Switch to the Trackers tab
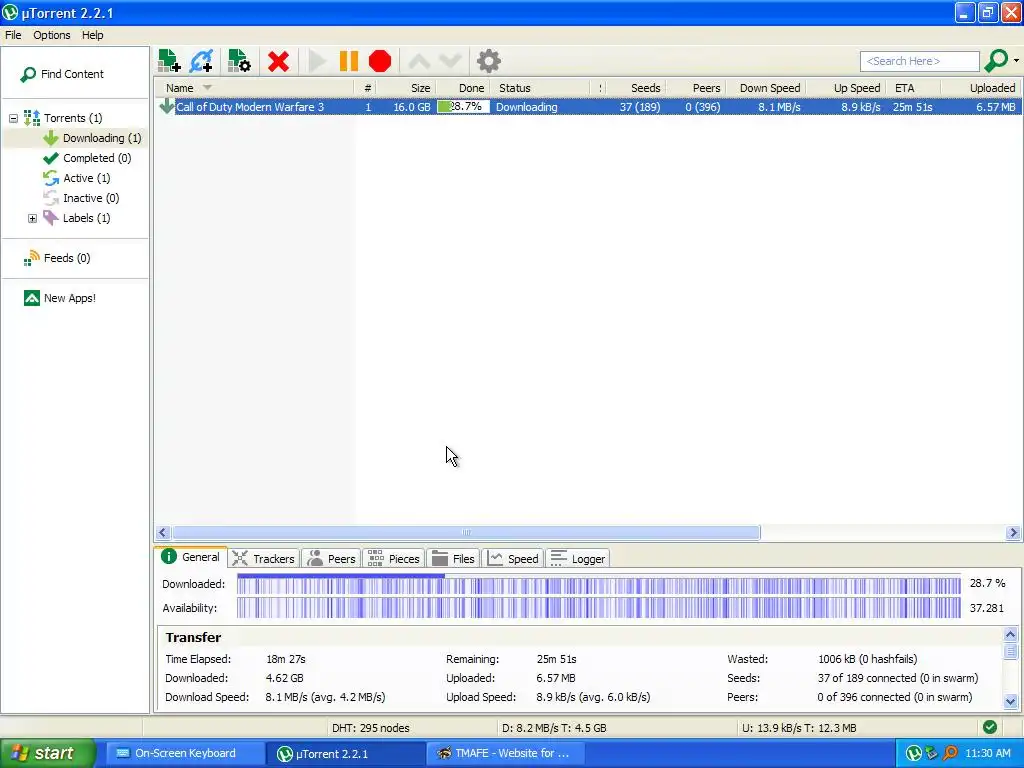Viewport: 1024px width, 768px height. [264, 559]
